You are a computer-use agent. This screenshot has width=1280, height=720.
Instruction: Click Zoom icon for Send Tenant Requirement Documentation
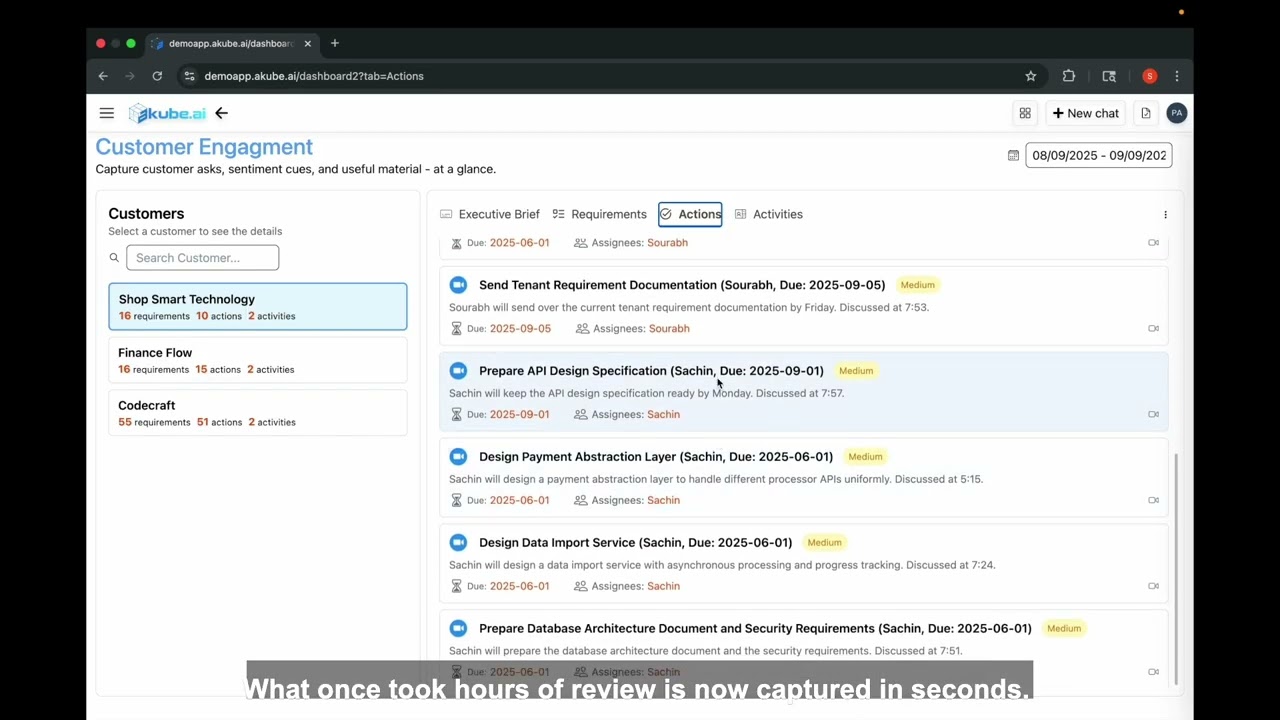click(458, 285)
